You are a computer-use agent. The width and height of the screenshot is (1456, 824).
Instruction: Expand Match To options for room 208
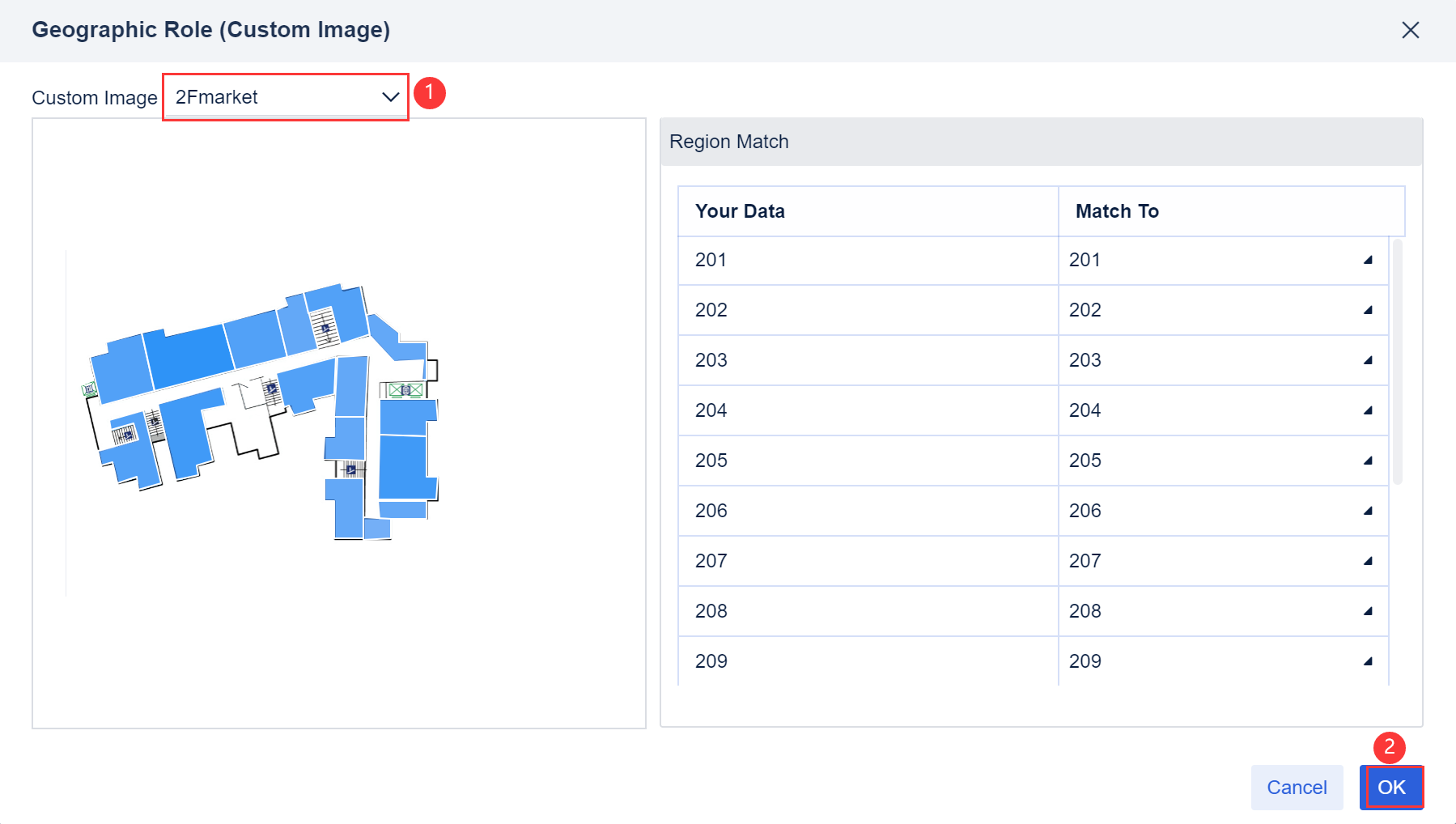(x=1367, y=611)
